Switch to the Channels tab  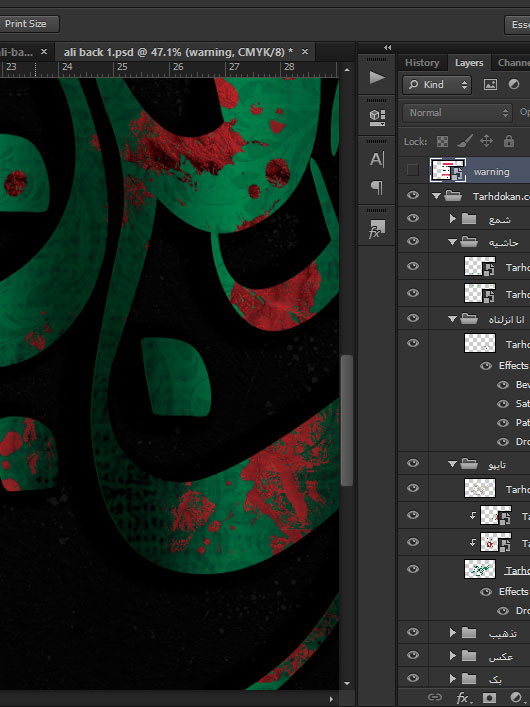(513, 63)
